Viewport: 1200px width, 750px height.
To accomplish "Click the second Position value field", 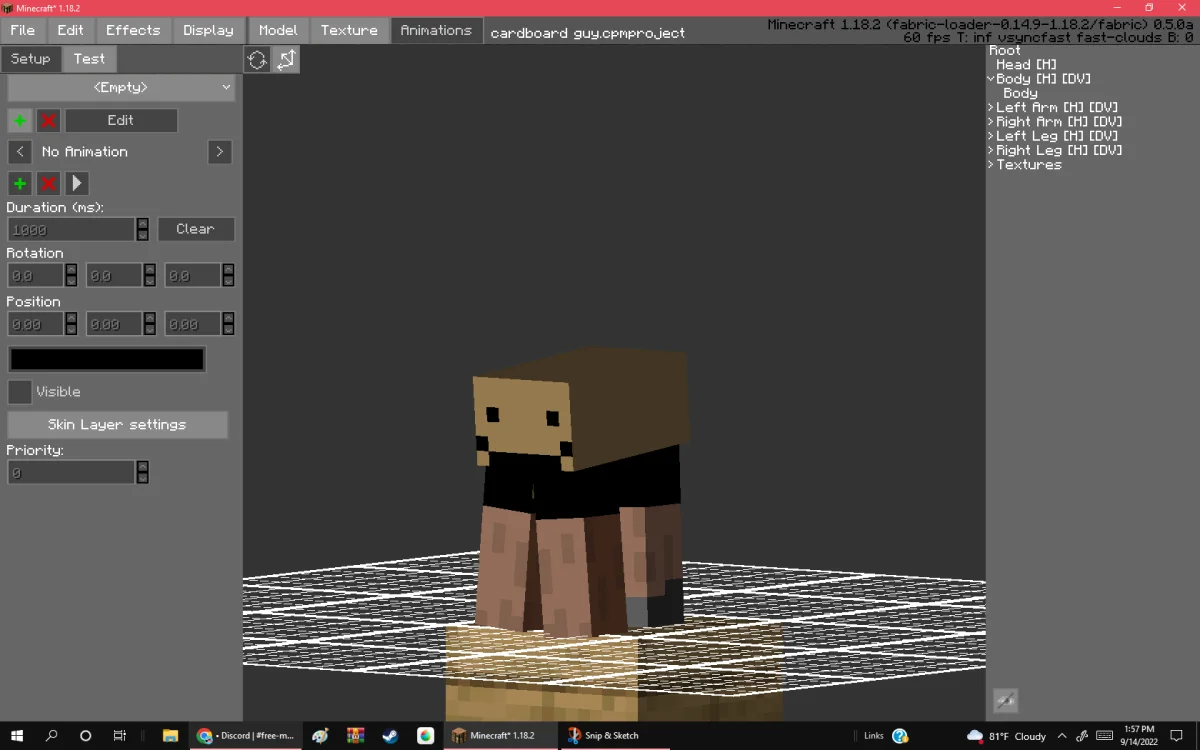I will coord(114,325).
